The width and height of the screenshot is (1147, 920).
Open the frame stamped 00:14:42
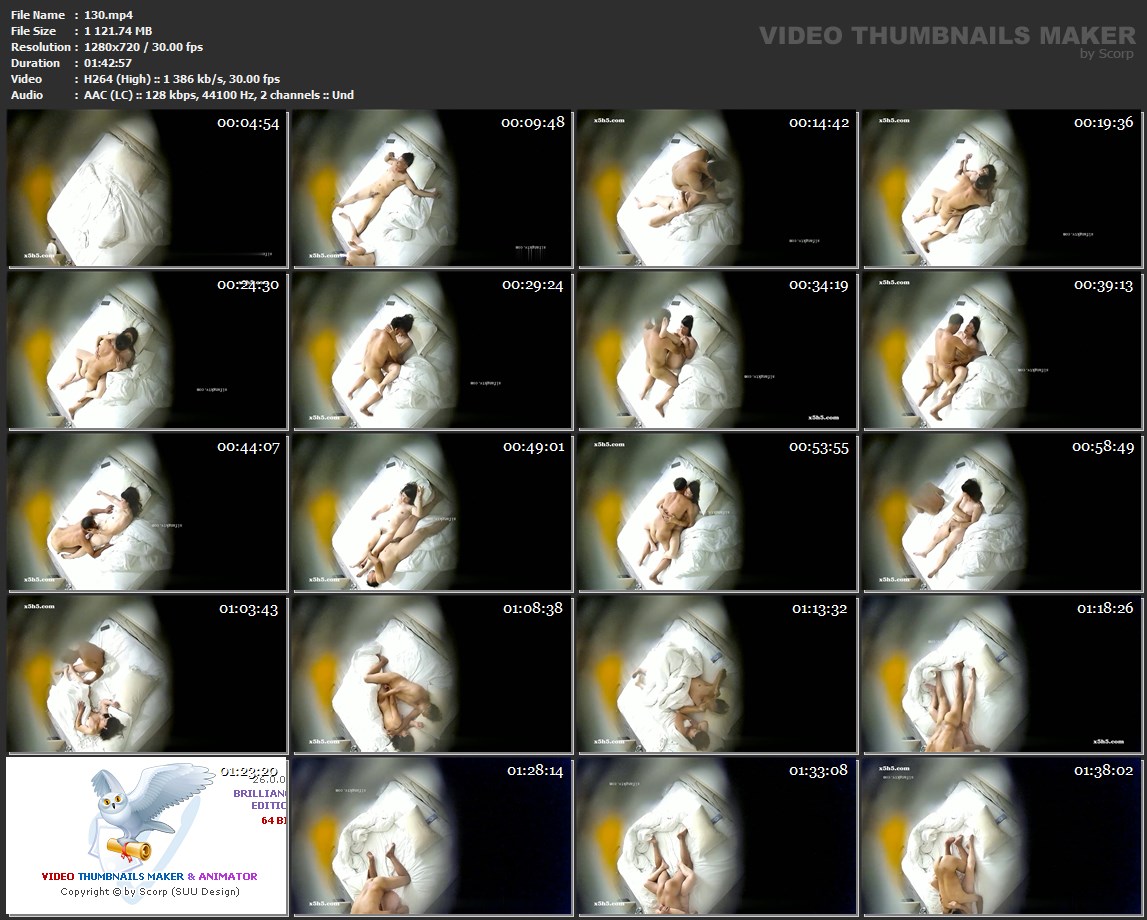[x=718, y=188]
